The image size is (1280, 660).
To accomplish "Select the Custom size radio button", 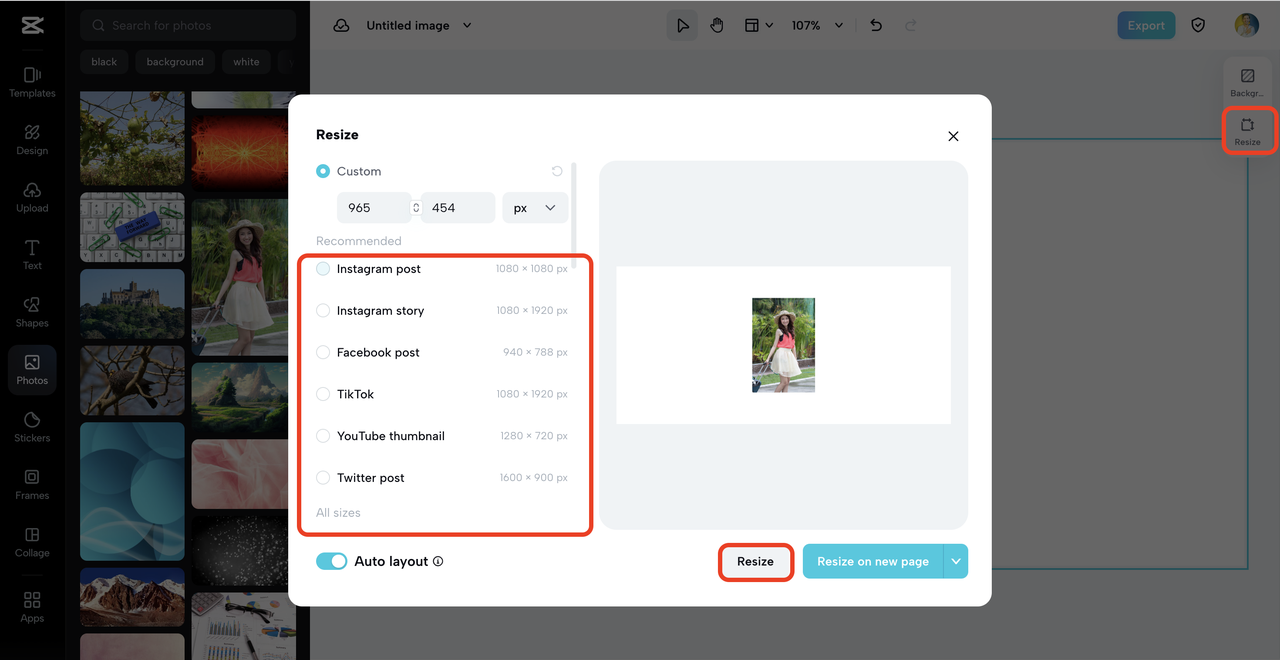I will point(323,171).
